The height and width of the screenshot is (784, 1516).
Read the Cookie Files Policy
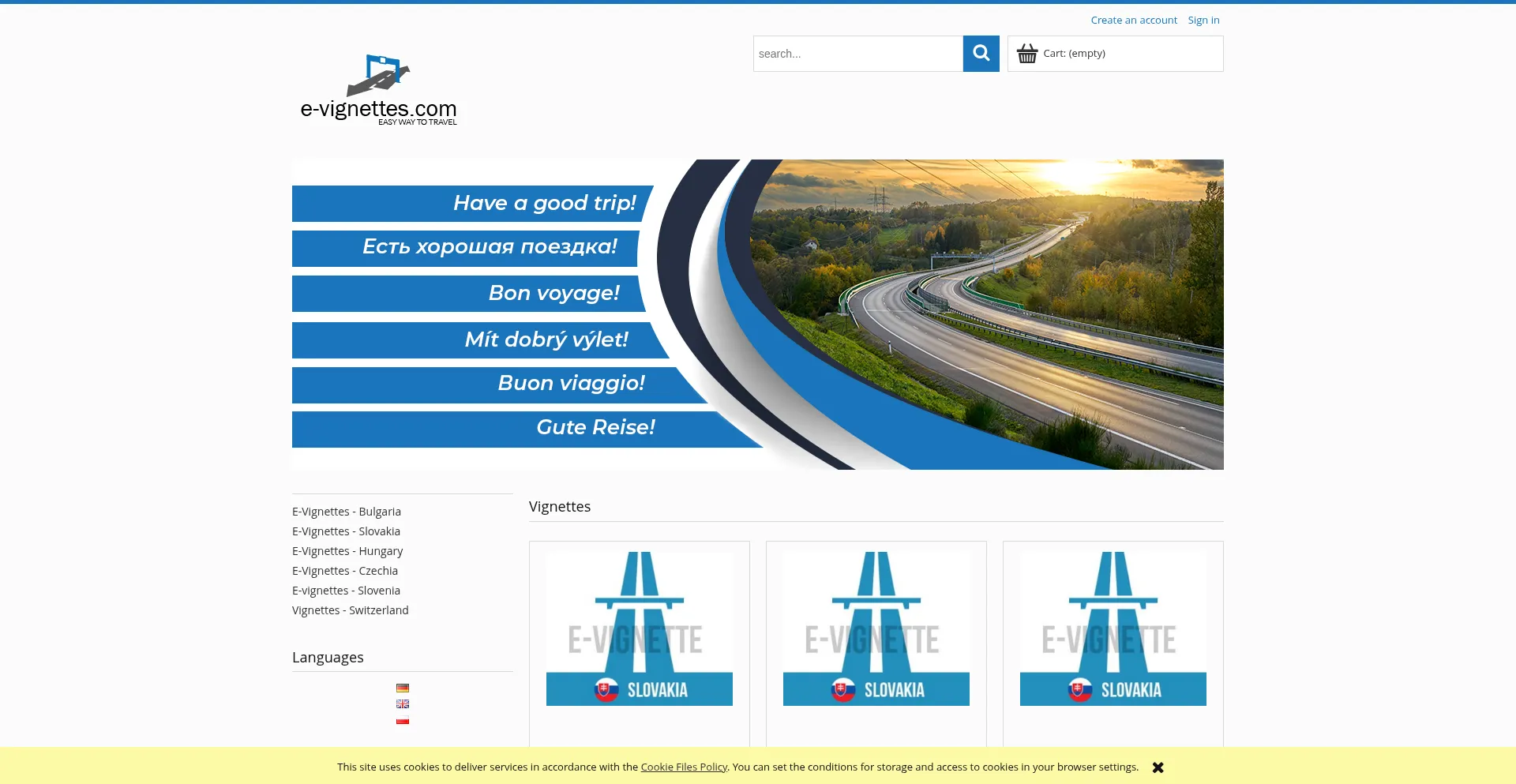(x=684, y=767)
